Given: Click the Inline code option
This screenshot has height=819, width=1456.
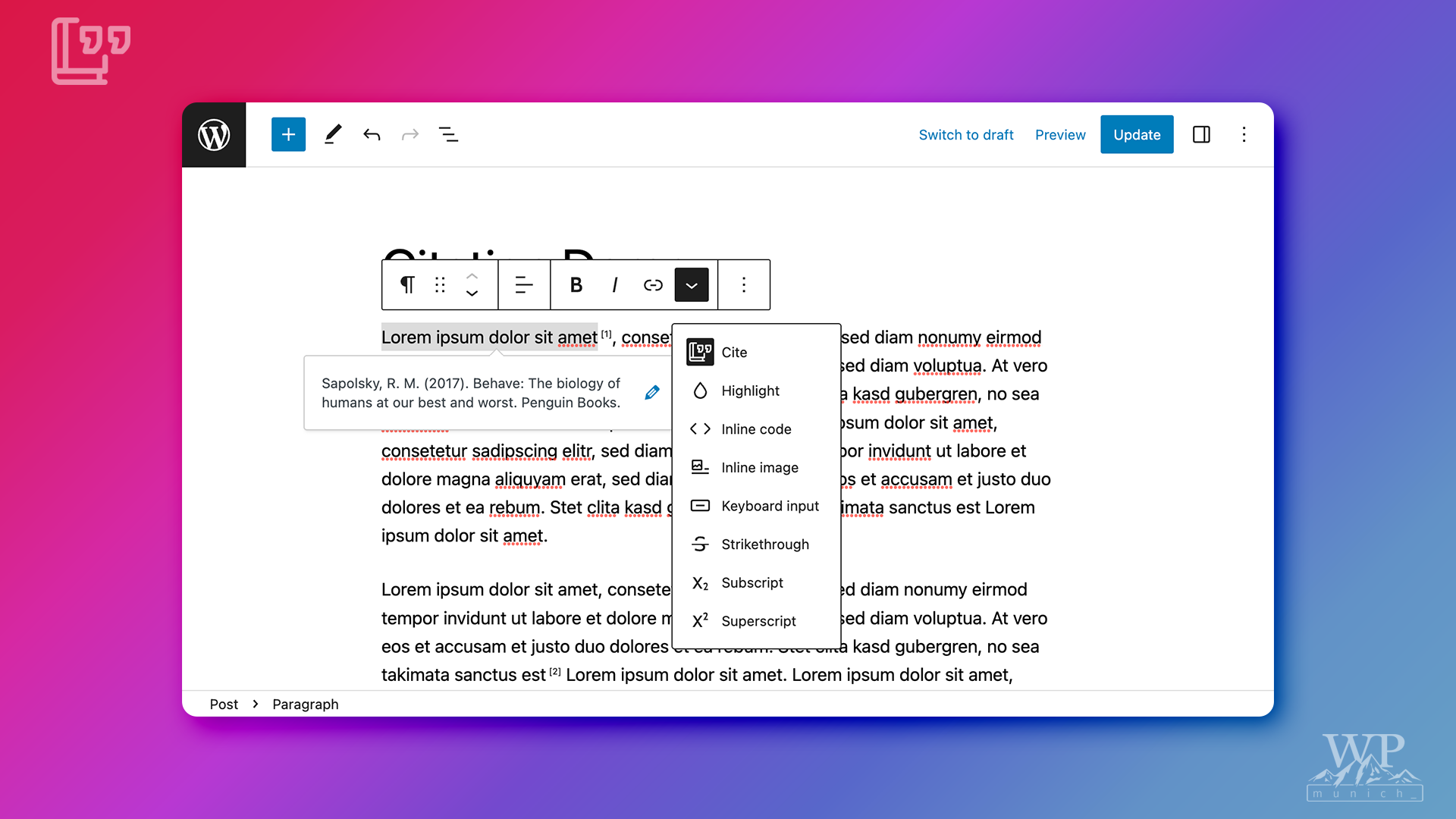Looking at the screenshot, I should tap(756, 428).
